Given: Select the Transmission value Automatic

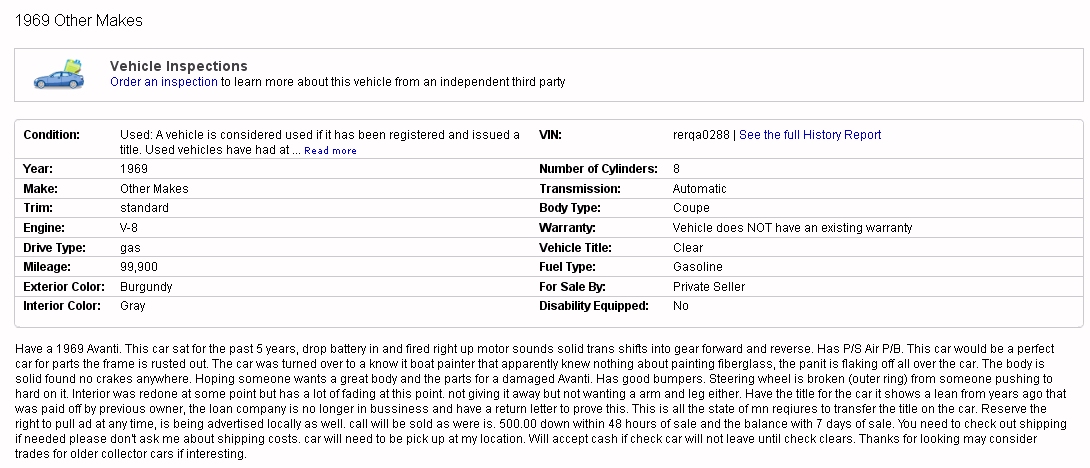Looking at the screenshot, I should point(699,188).
